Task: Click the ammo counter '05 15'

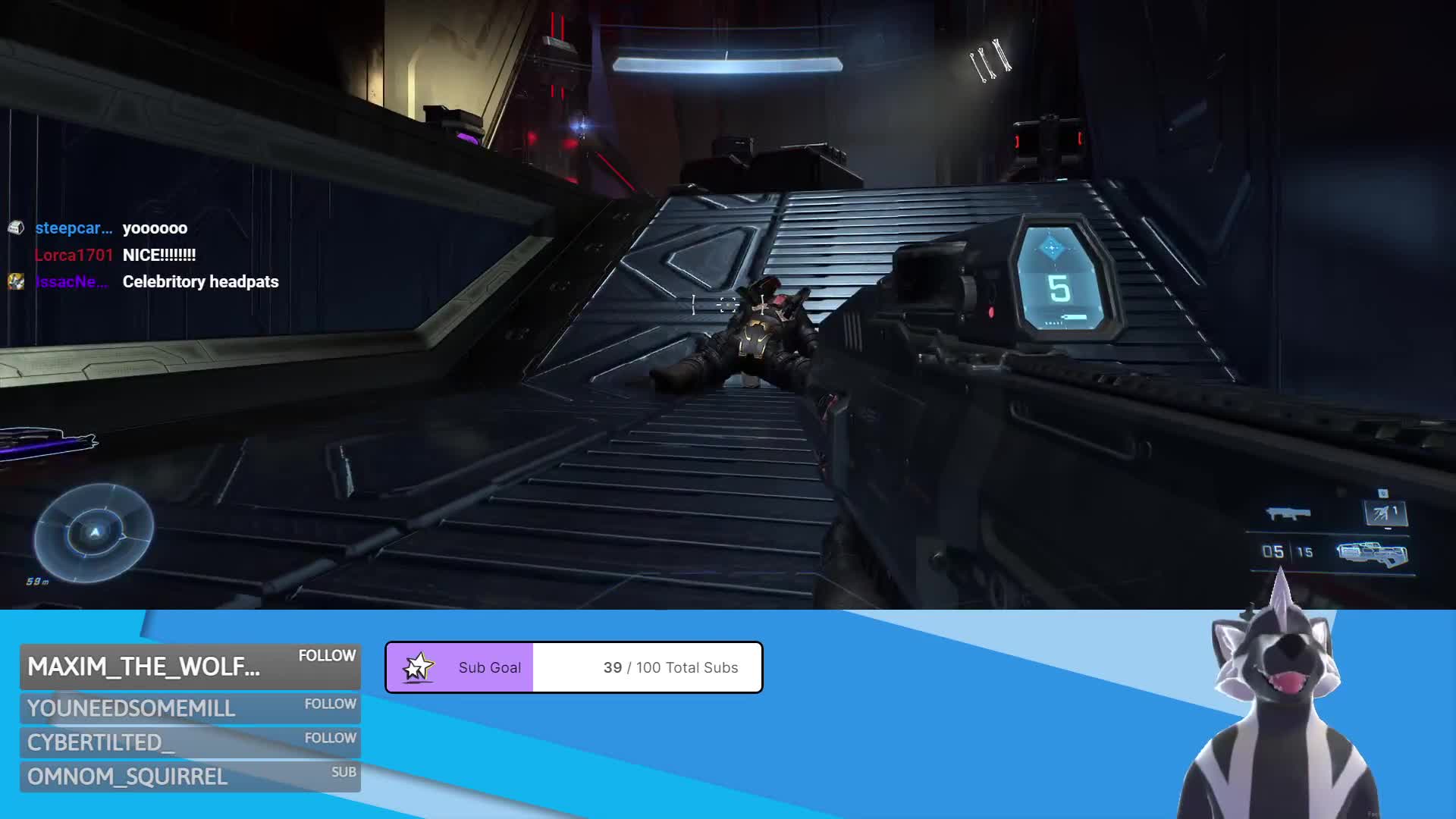Action: (x=1287, y=552)
